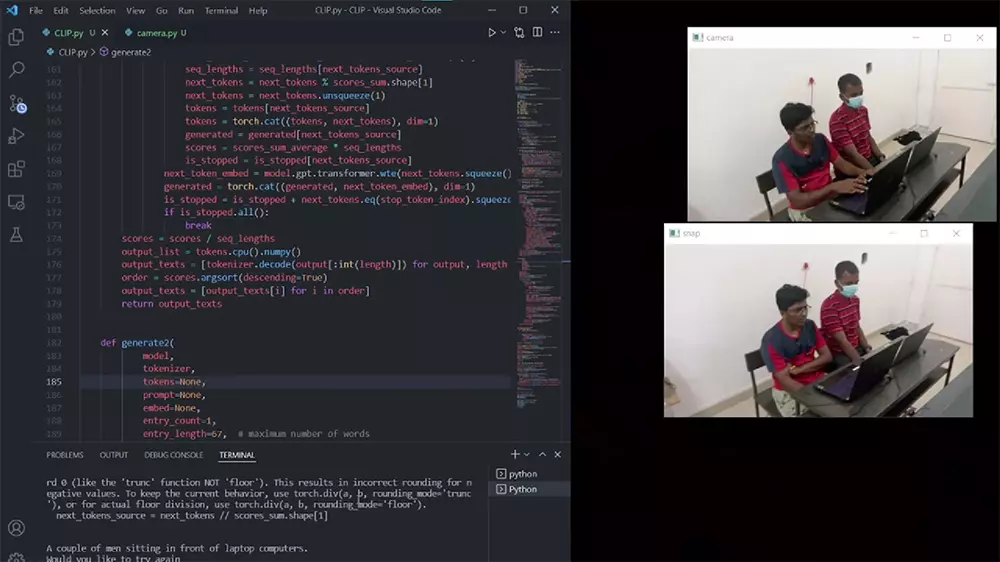Open the Extensions view
This screenshot has height=562, width=1000.
16,169
